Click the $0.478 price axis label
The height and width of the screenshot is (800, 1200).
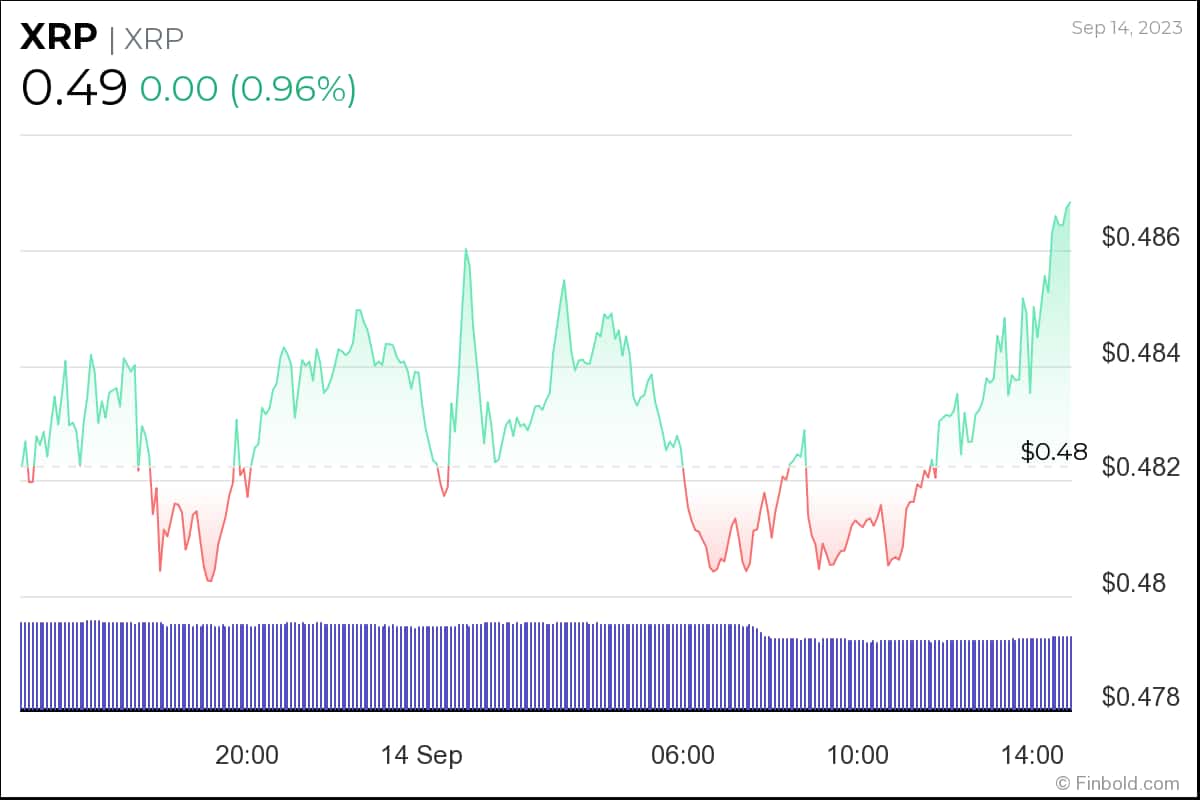[x=1141, y=696]
